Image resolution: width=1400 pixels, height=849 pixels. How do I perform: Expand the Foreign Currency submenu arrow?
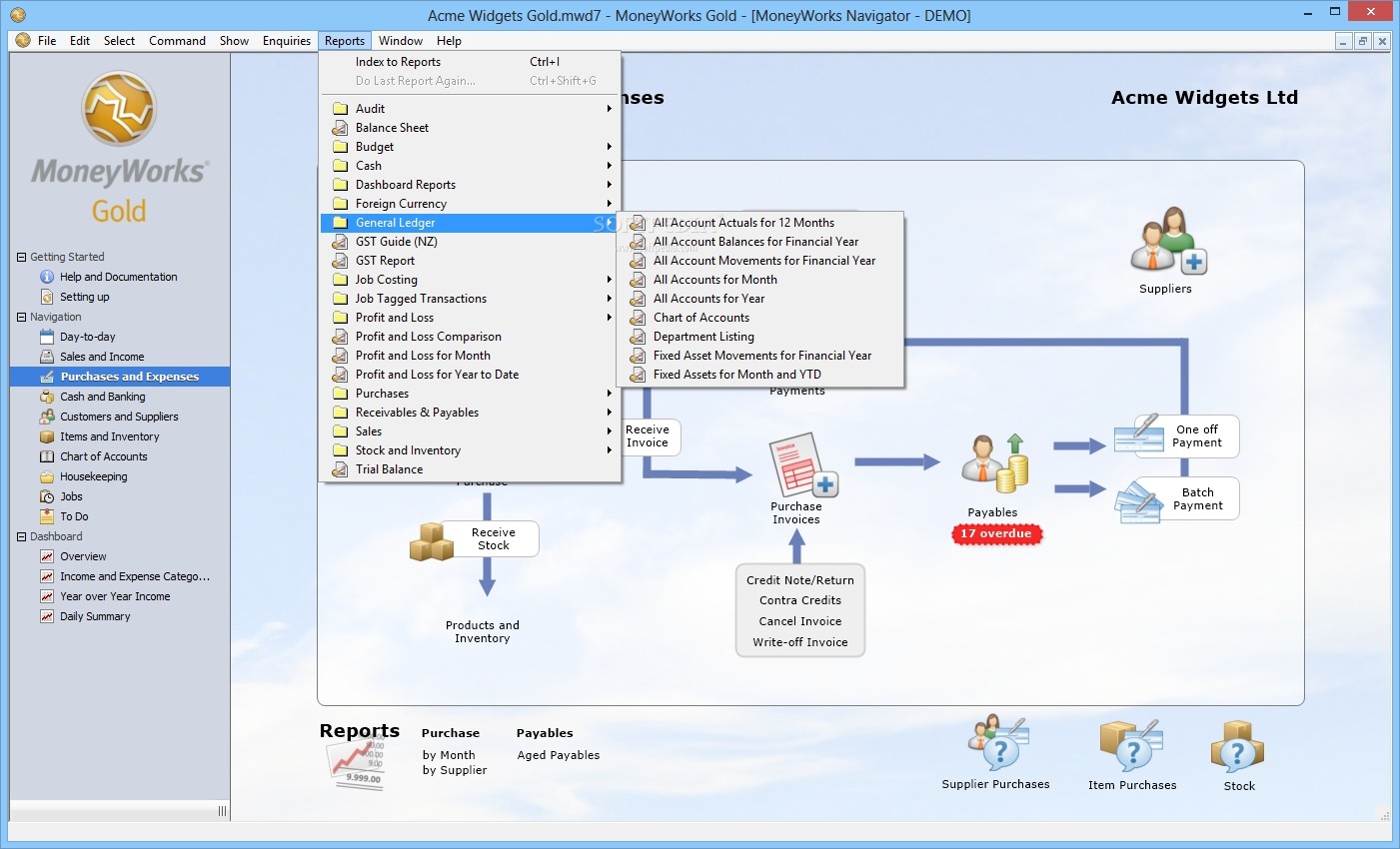(x=609, y=204)
